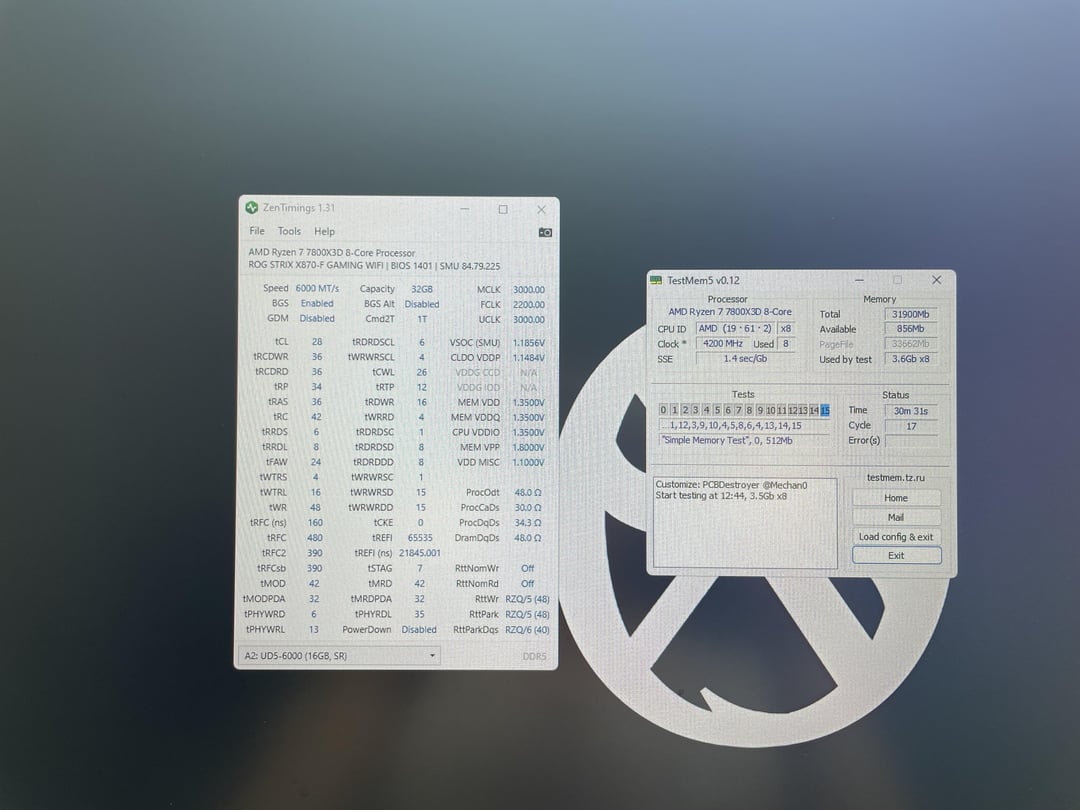Click the CPU ID value AMD (19·61·2)
This screenshot has width=1080, height=810.
click(x=736, y=329)
